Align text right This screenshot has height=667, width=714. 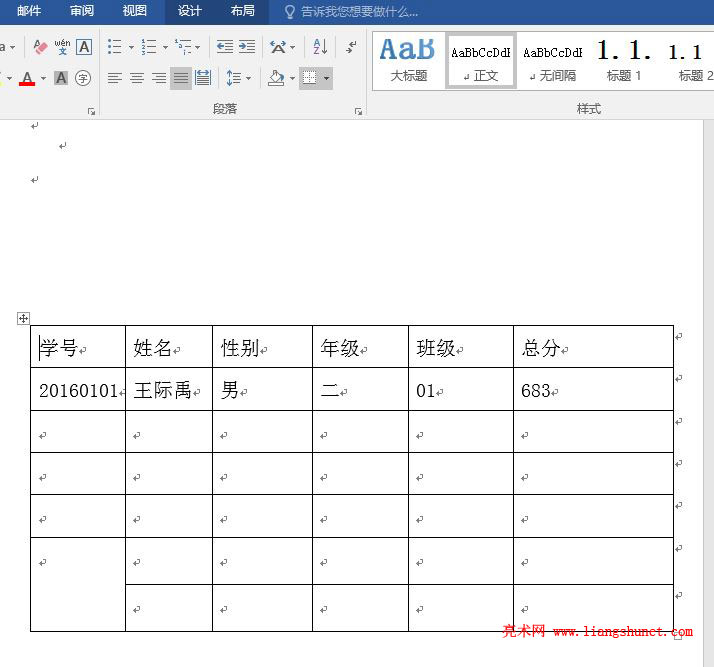tap(159, 78)
